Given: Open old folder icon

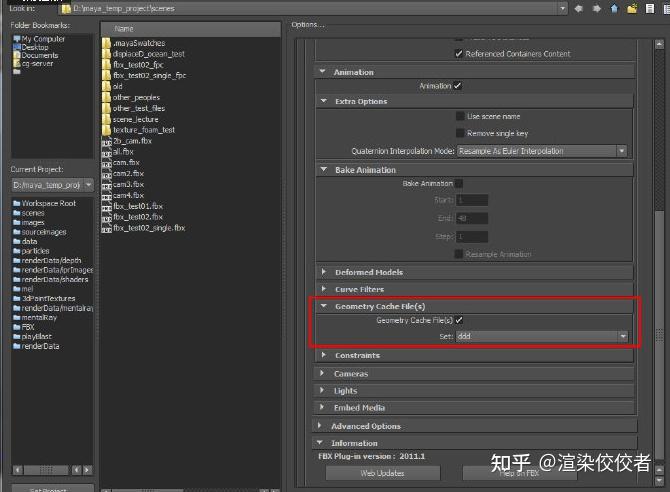Looking at the screenshot, I should click(x=106, y=86).
